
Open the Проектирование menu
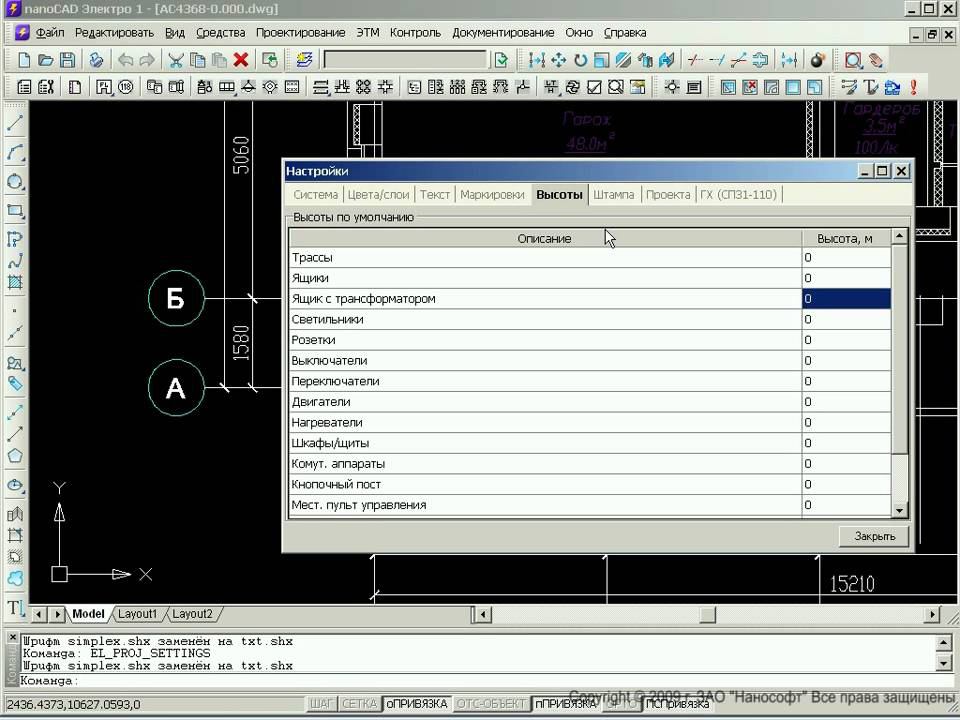(301, 32)
